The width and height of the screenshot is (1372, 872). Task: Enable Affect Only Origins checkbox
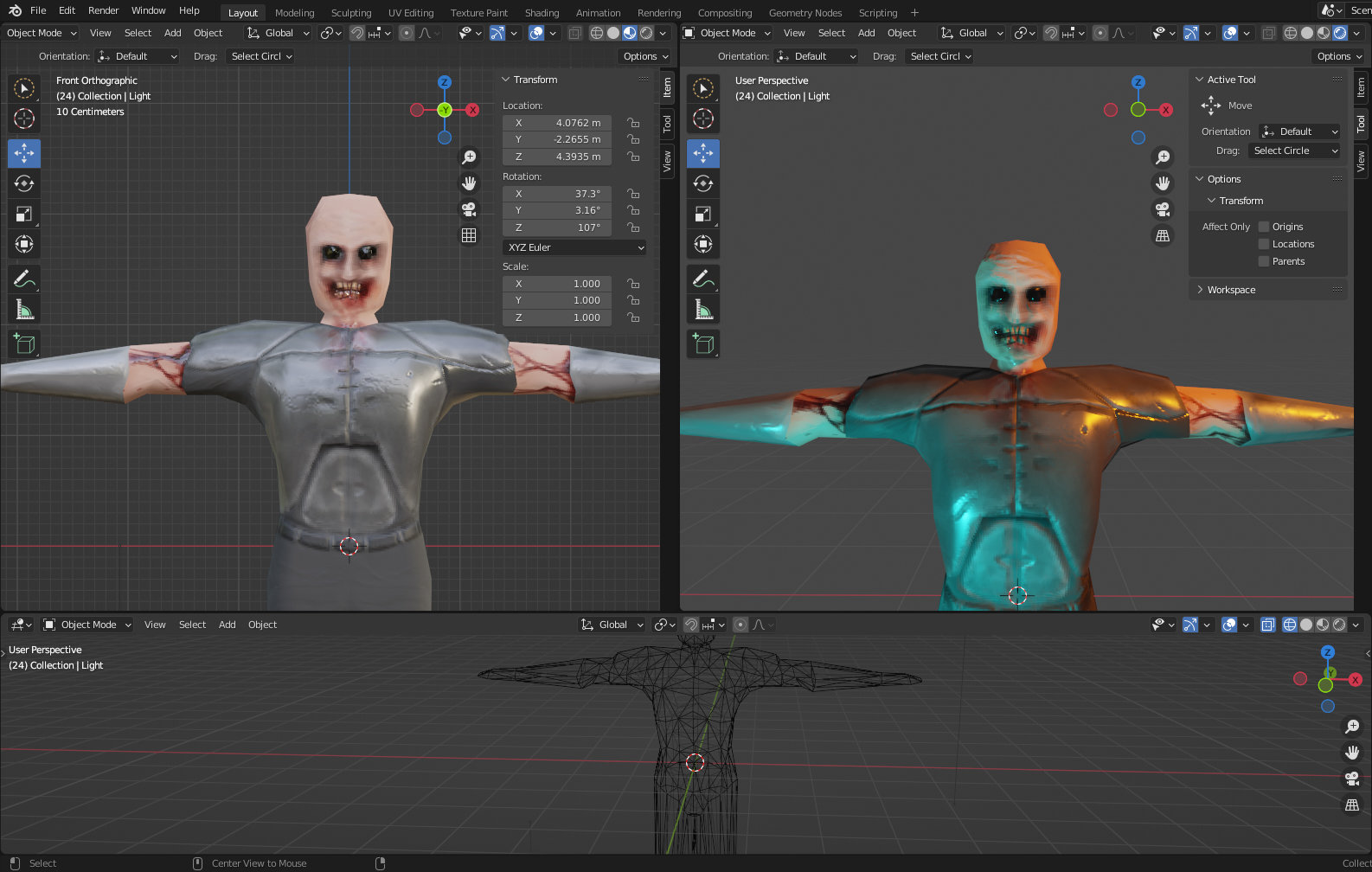click(x=1264, y=227)
